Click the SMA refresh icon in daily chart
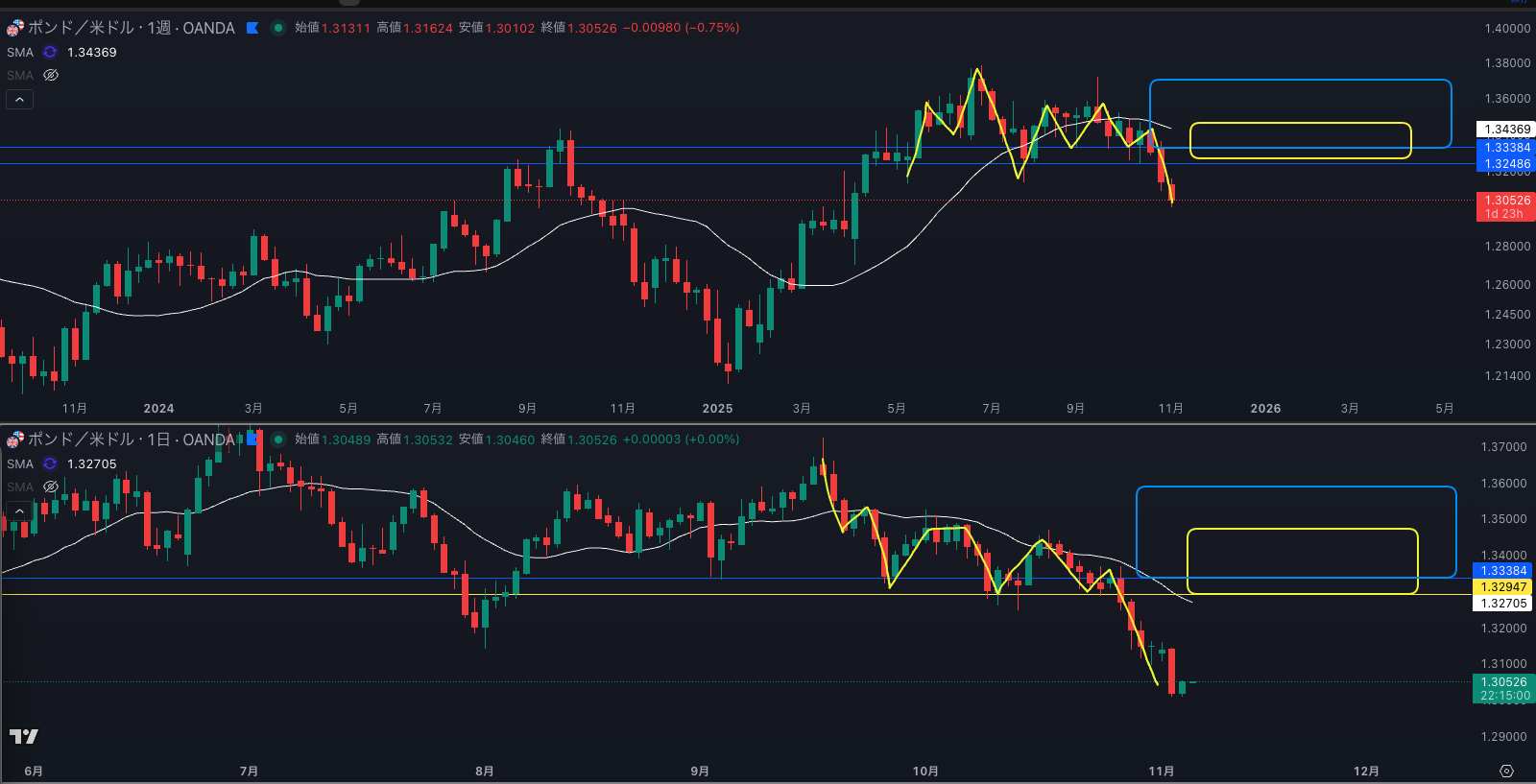 50,464
